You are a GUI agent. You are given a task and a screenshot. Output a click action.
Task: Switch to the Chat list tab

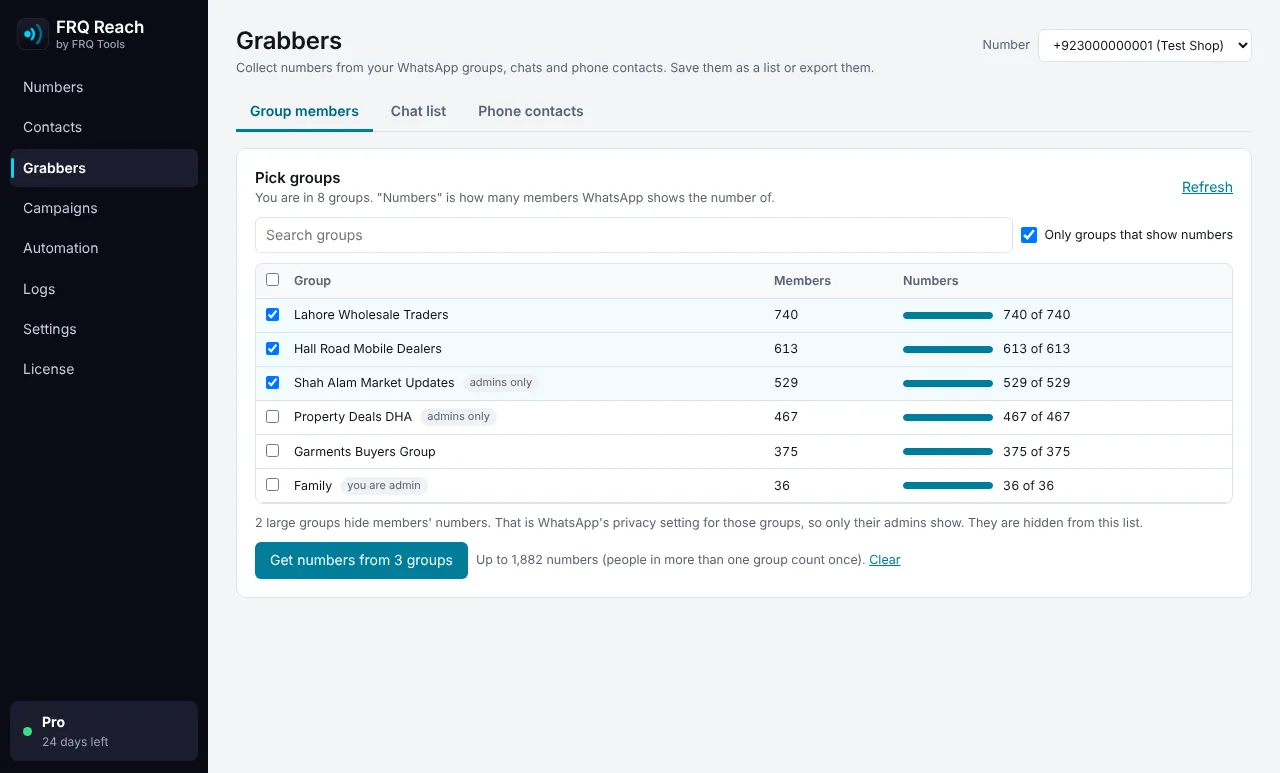pyautogui.click(x=418, y=111)
